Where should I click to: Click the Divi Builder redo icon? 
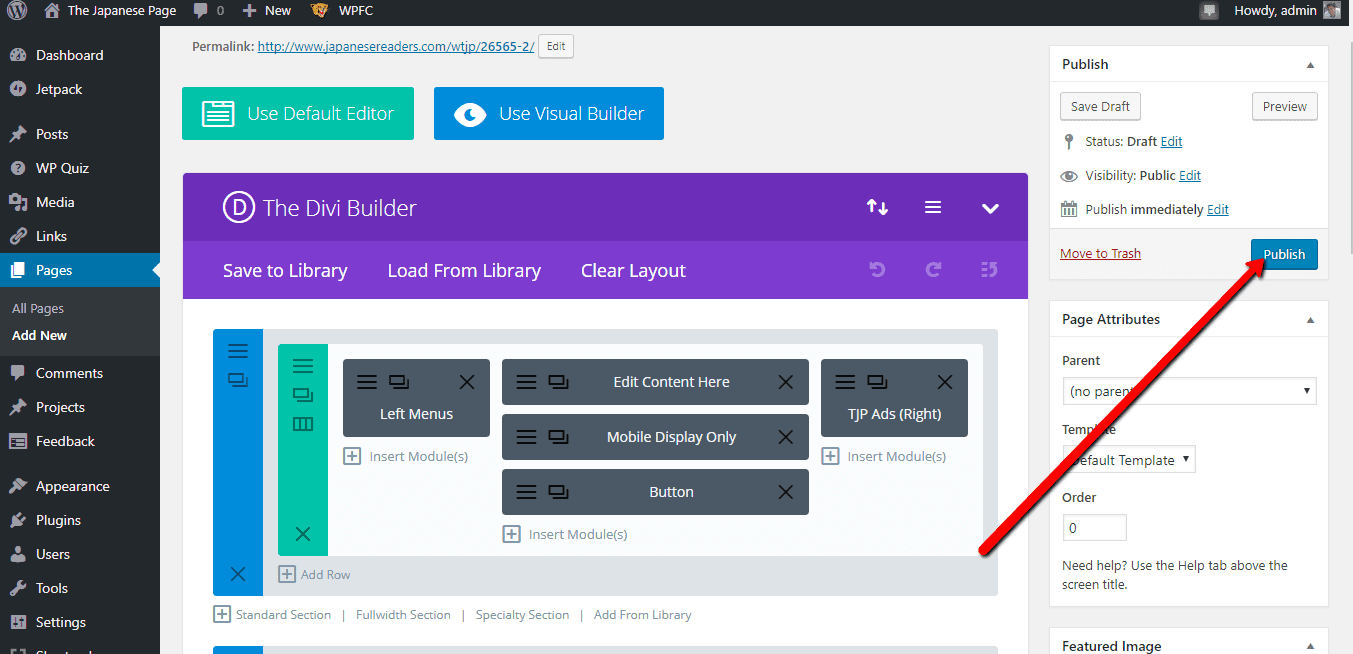(x=934, y=270)
